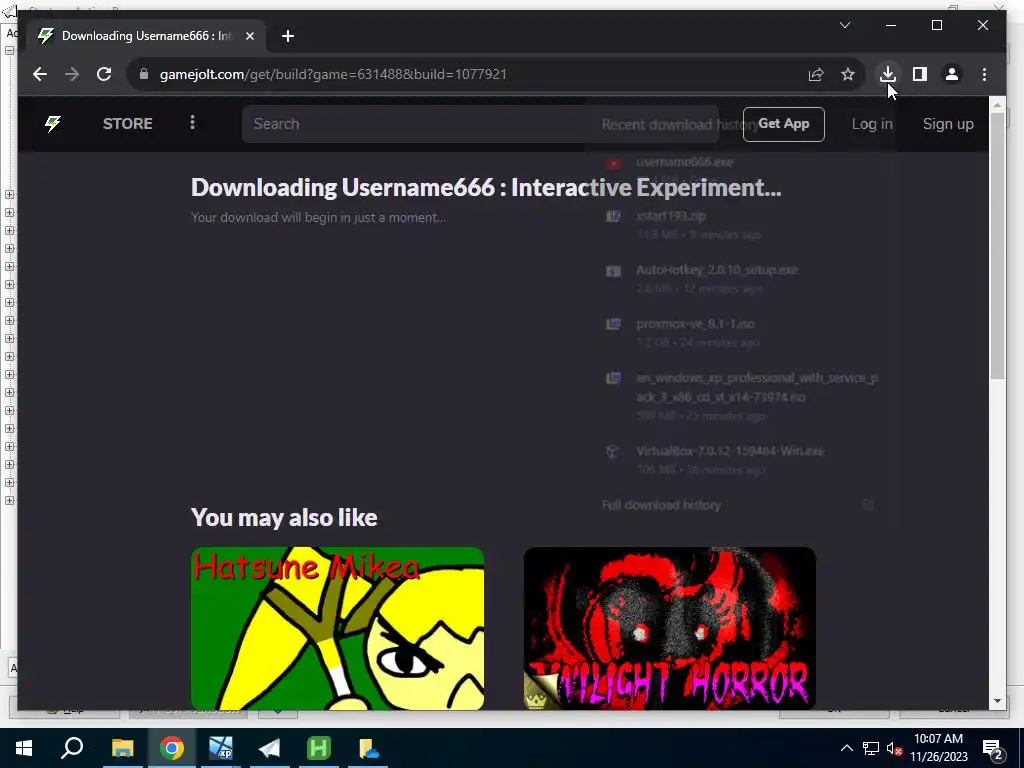
Task: Go back using Chrome's back arrow
Action: (40, 74)
